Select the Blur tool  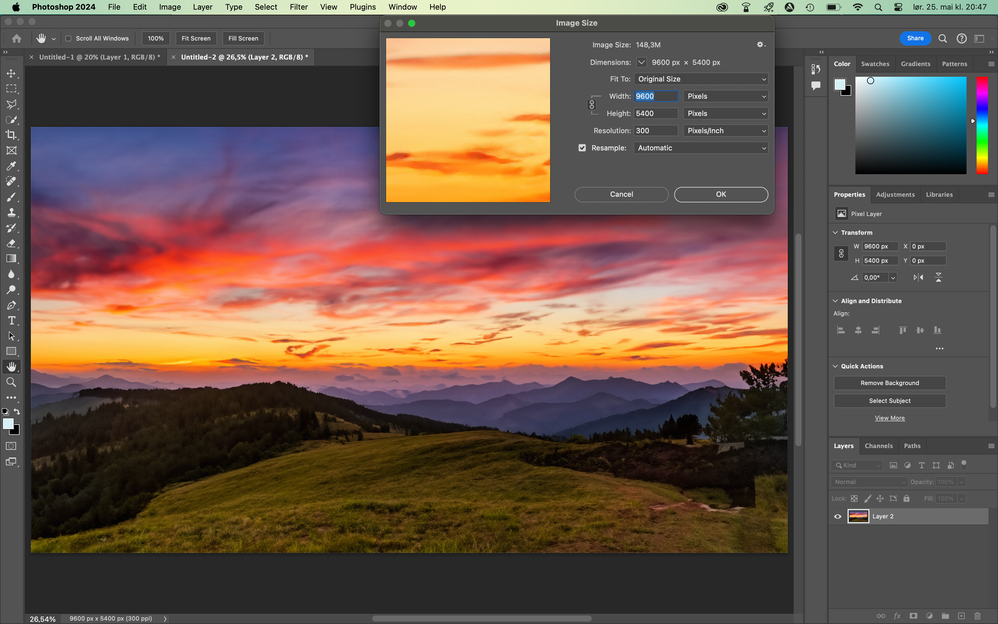(x=11, y=274)
